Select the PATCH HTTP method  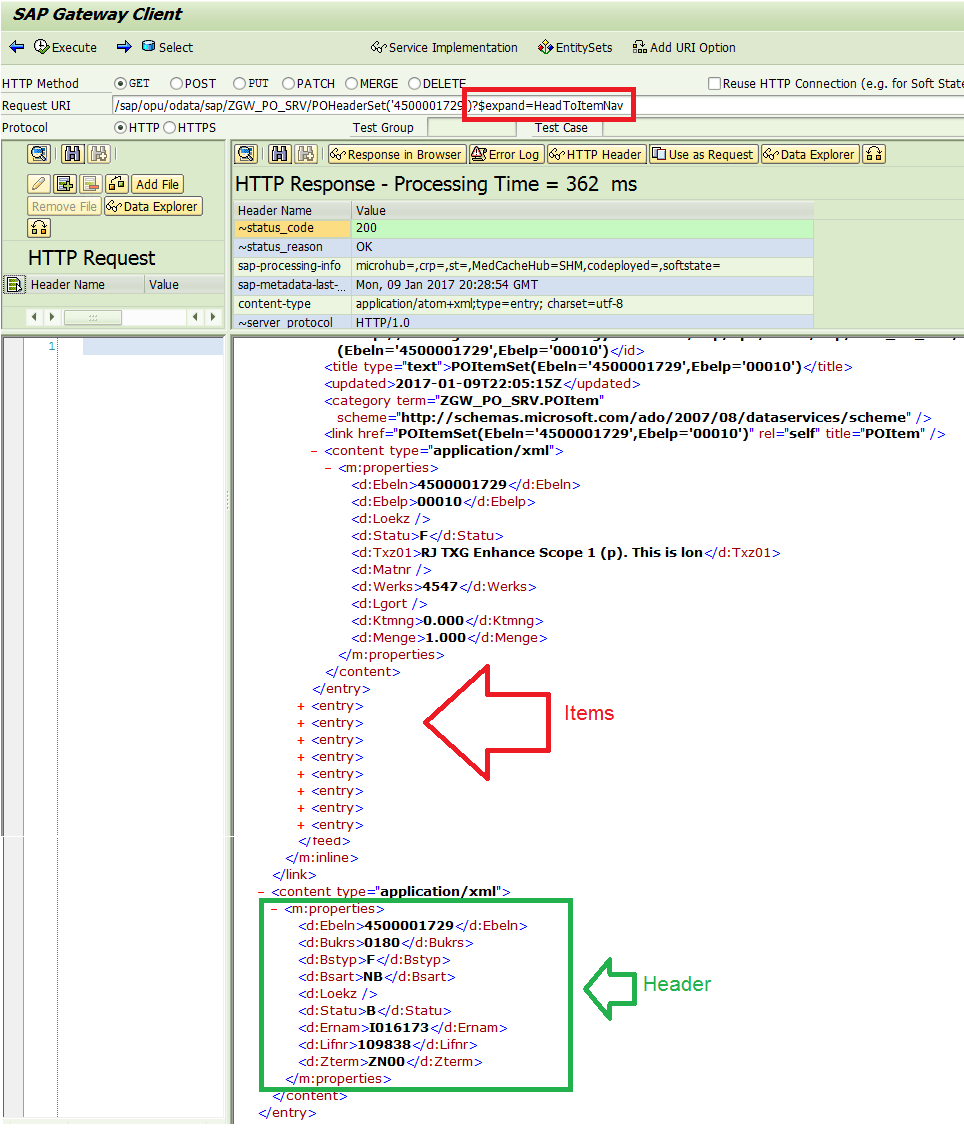288,84
